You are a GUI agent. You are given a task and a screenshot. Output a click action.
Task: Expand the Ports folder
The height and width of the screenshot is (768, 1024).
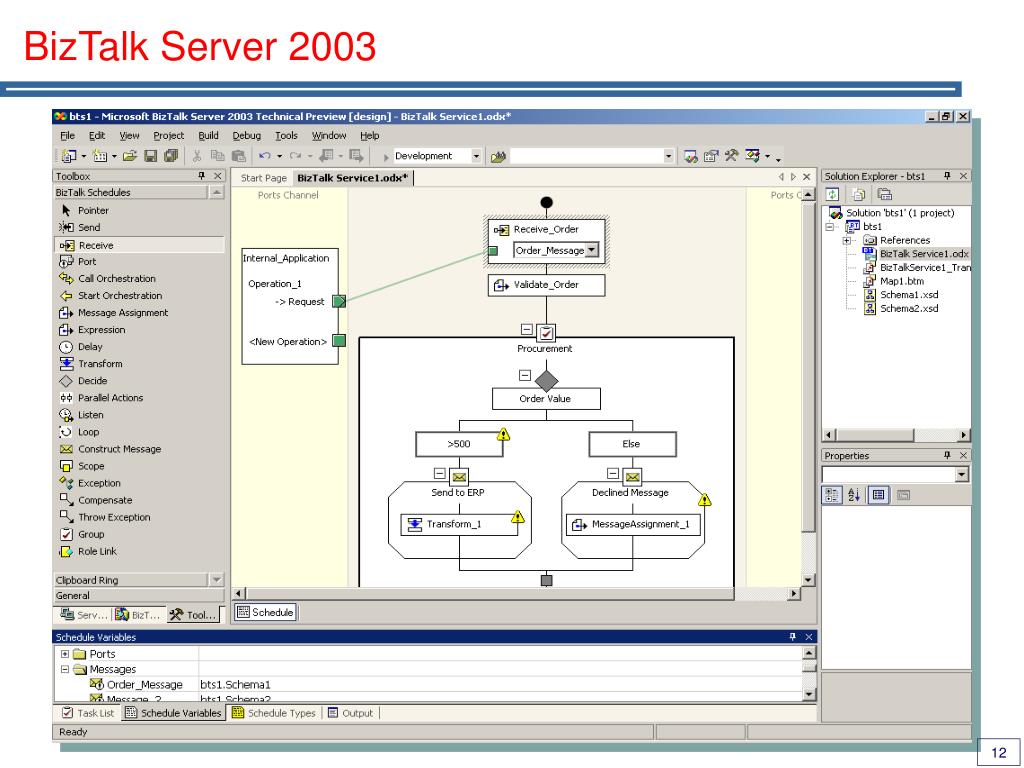[x=65, y=654]
